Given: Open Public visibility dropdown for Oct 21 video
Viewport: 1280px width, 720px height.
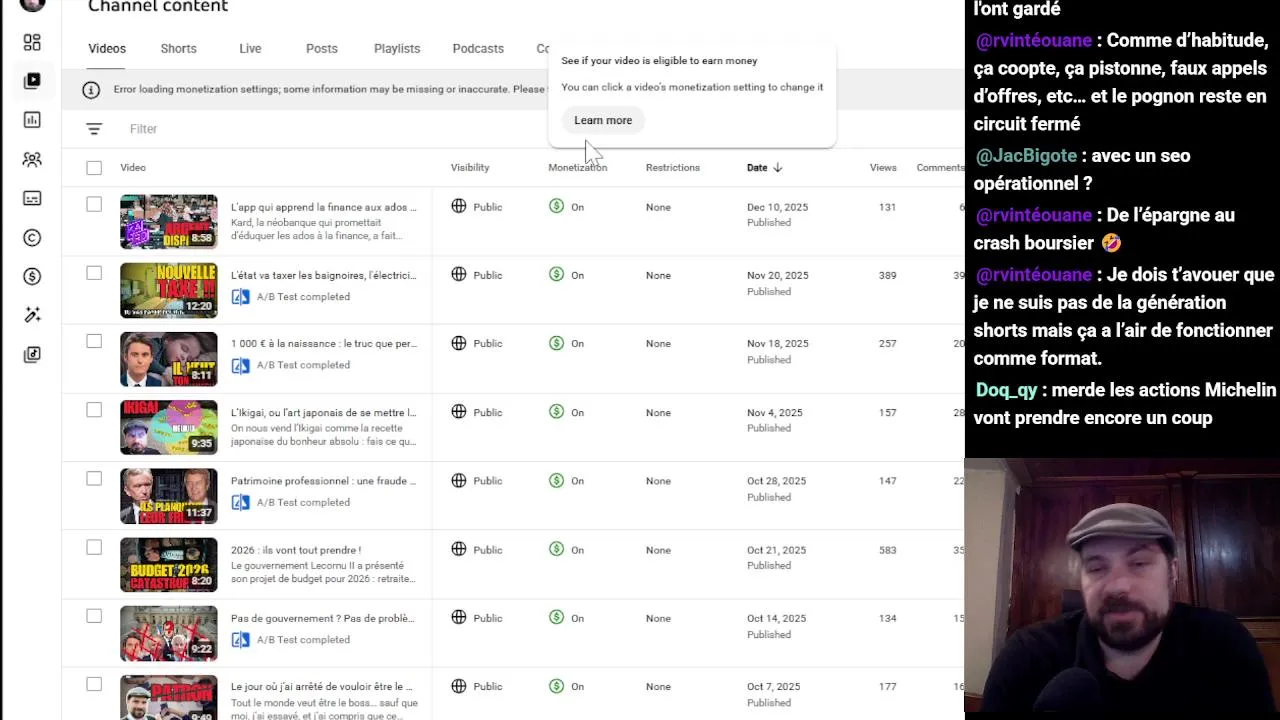Looking at the screenshot, I should [x=477, y=549].
